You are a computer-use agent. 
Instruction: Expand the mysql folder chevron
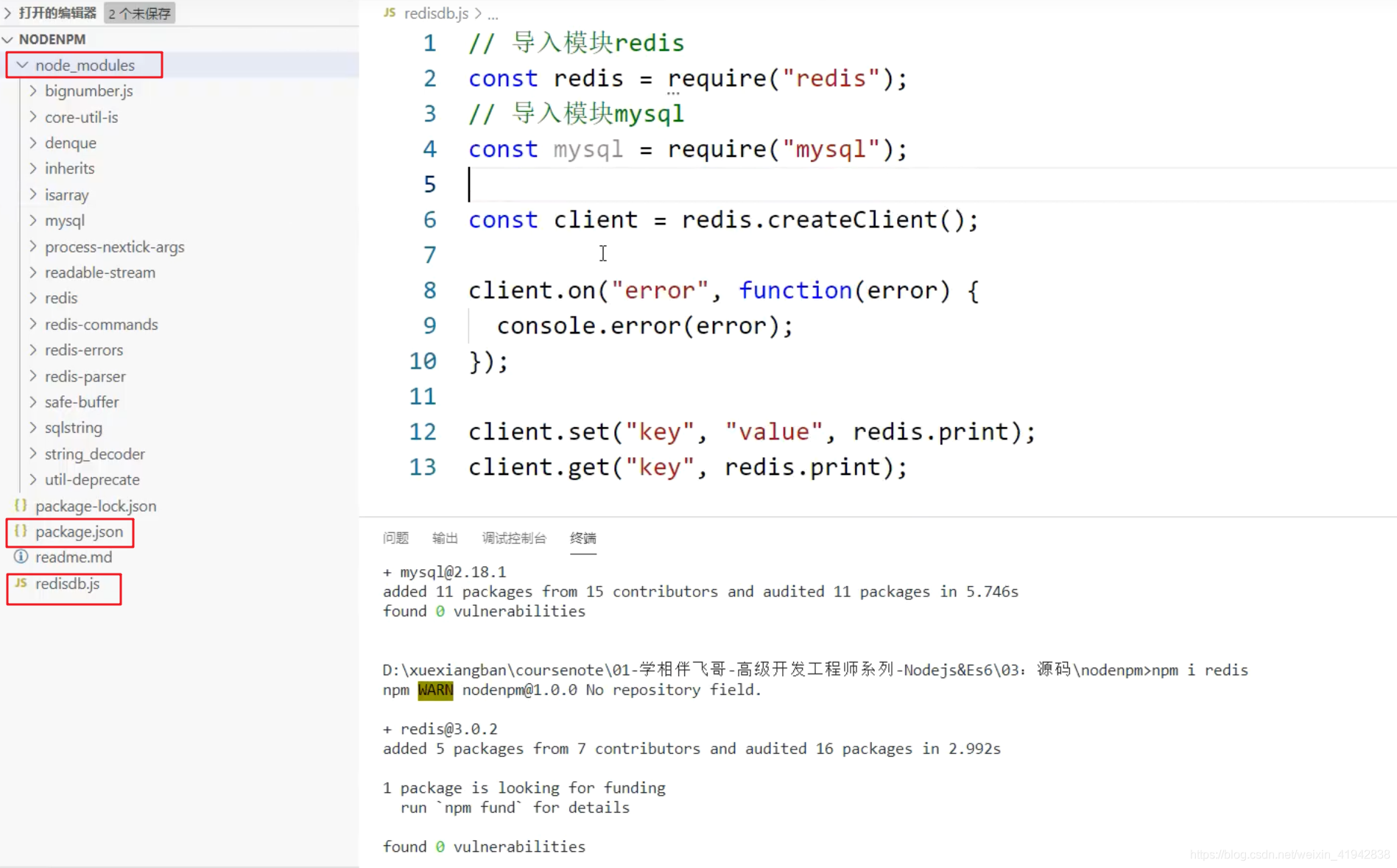coord(33,220)
